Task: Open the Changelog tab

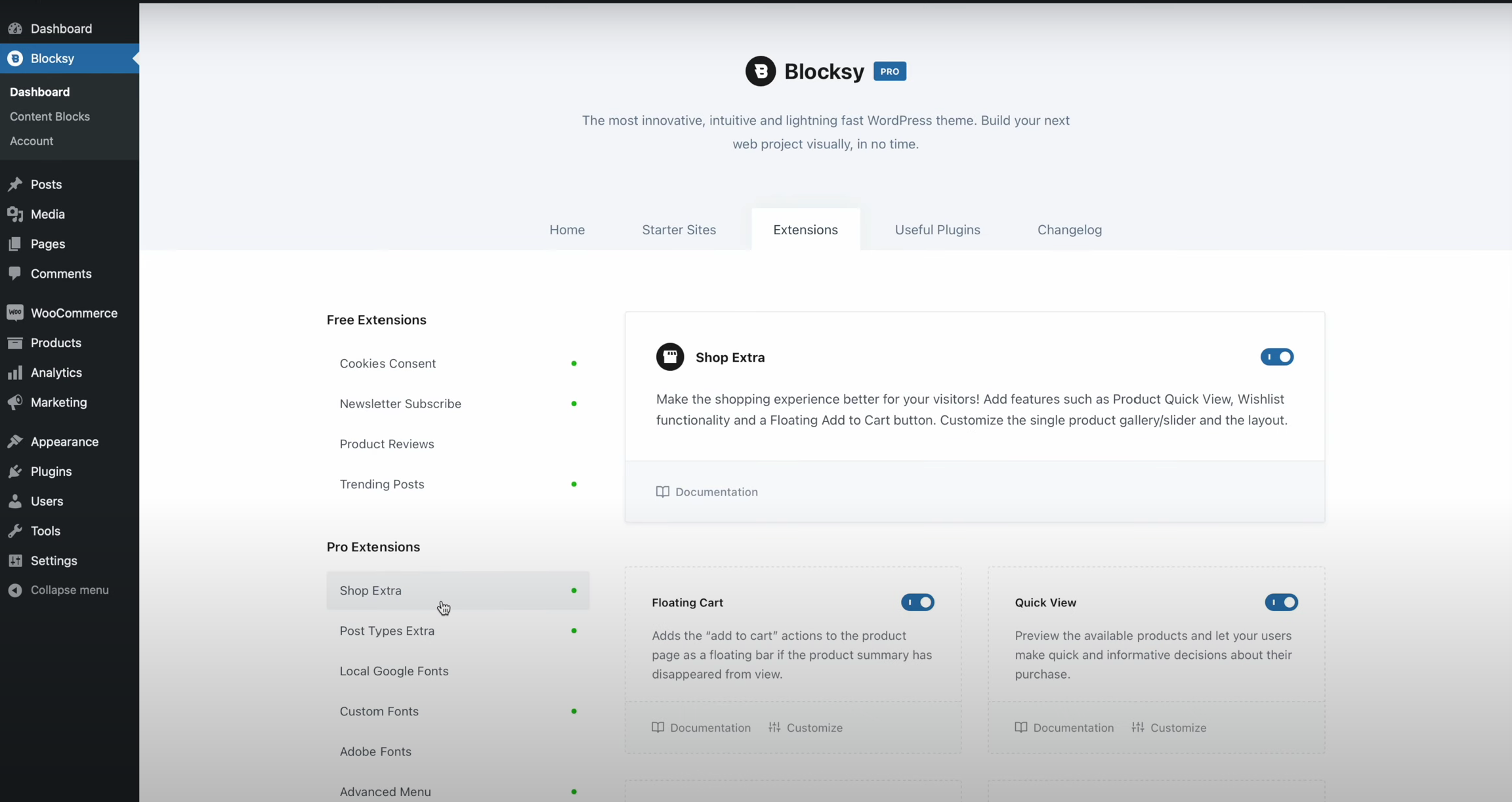Action: pos(1069,230)
